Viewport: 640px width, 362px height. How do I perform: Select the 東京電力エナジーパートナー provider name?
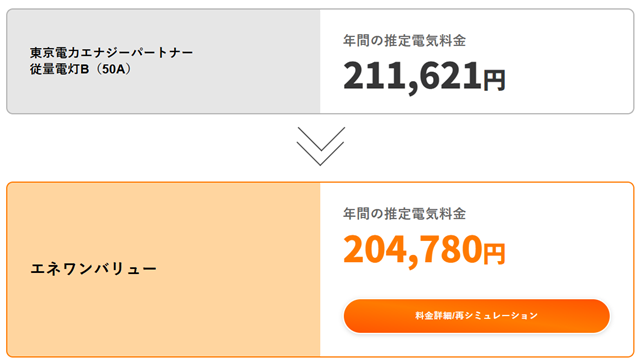point(111,53)
